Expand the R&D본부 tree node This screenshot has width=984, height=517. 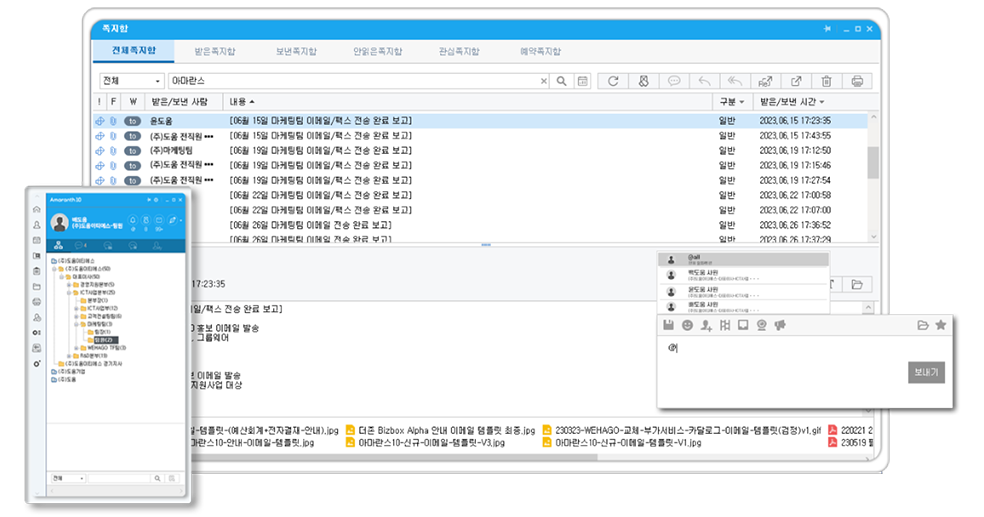click(x=68, y=356)
